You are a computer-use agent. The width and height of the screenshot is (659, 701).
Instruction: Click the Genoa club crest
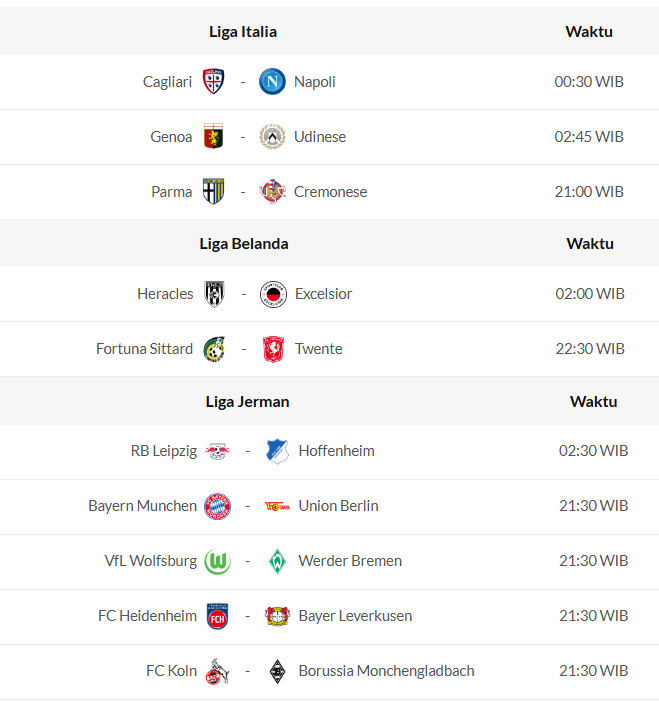tap(213, 137)
